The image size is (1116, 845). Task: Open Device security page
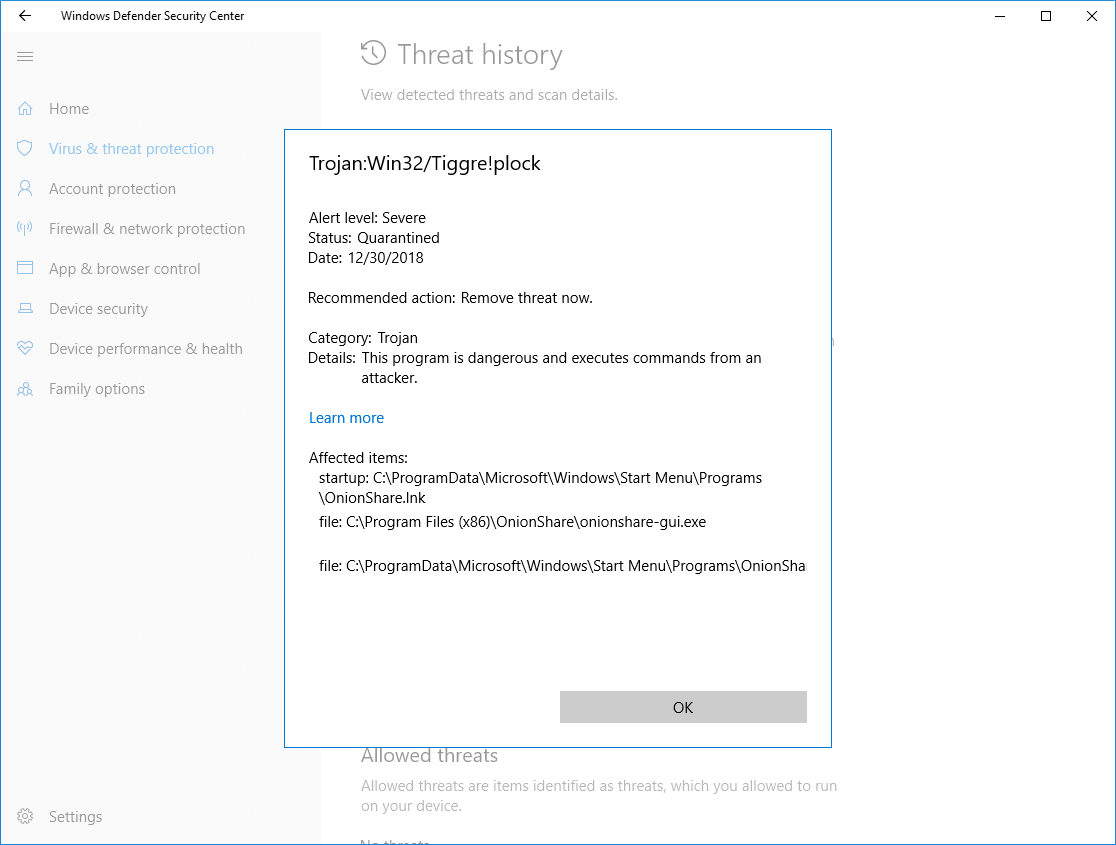click(98, 308)
